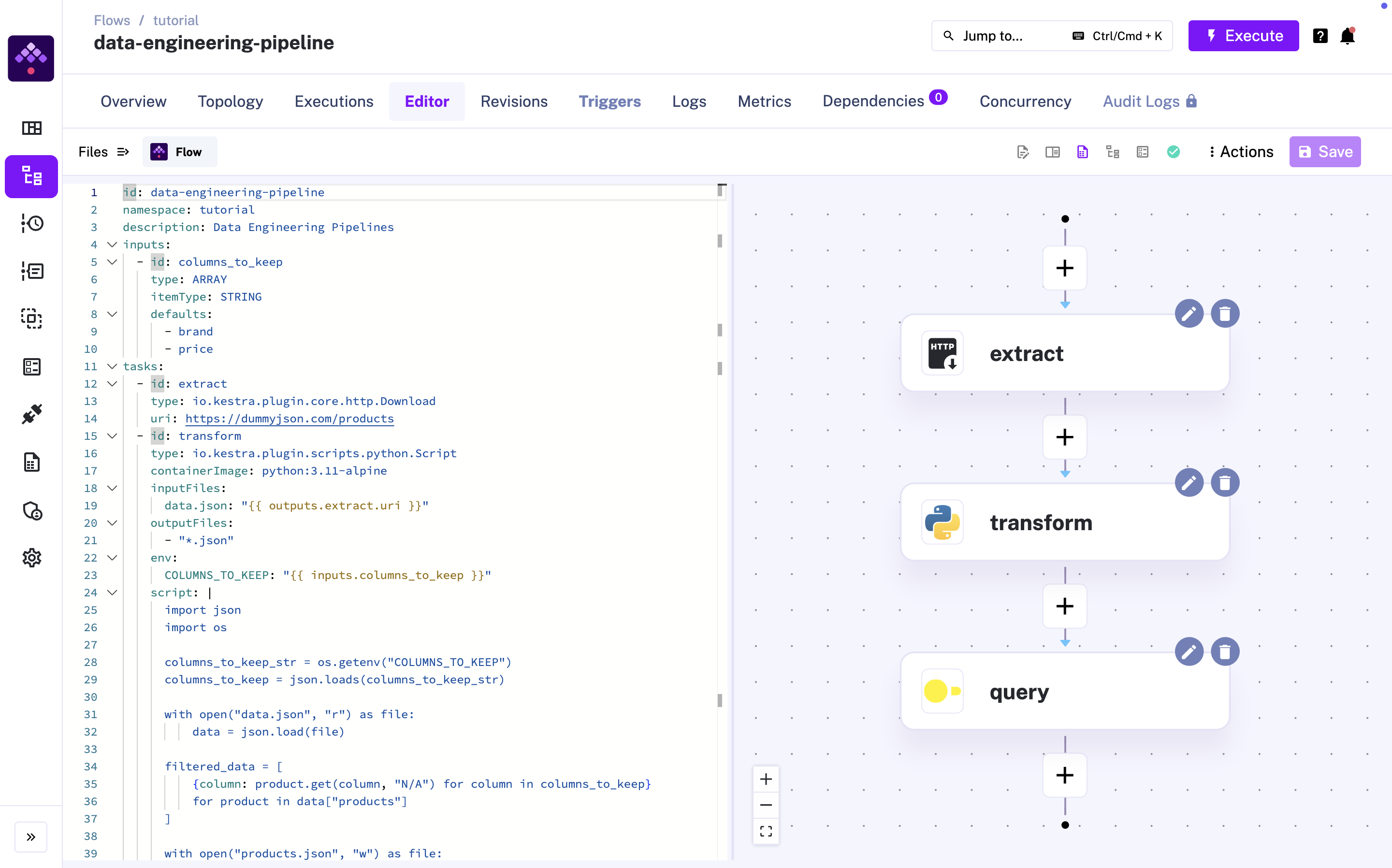Collapse the left navigation with the double-arrow toggle
The width and height of the screenshot is (1392, 868).
coord(30,837)
